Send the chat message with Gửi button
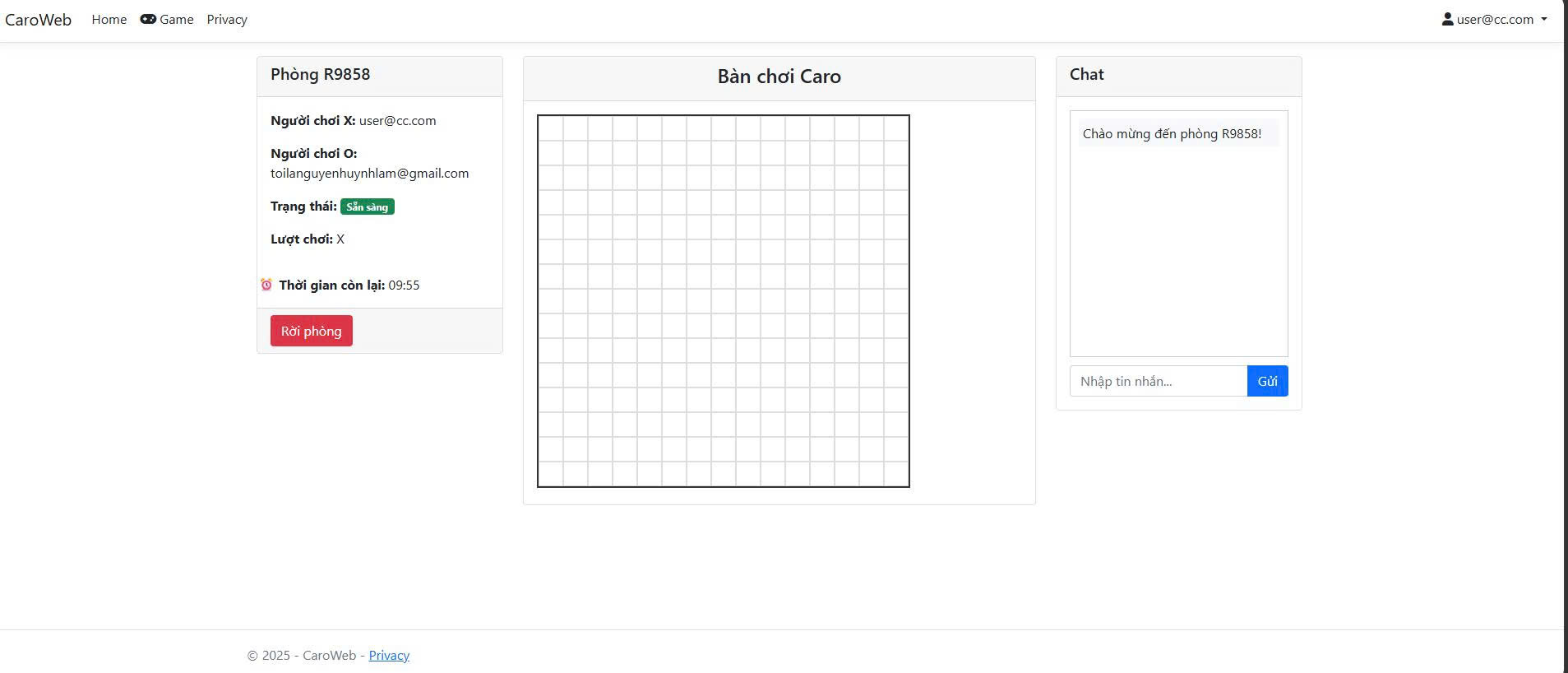The image size is (1568, 673). pos(1267,381)
